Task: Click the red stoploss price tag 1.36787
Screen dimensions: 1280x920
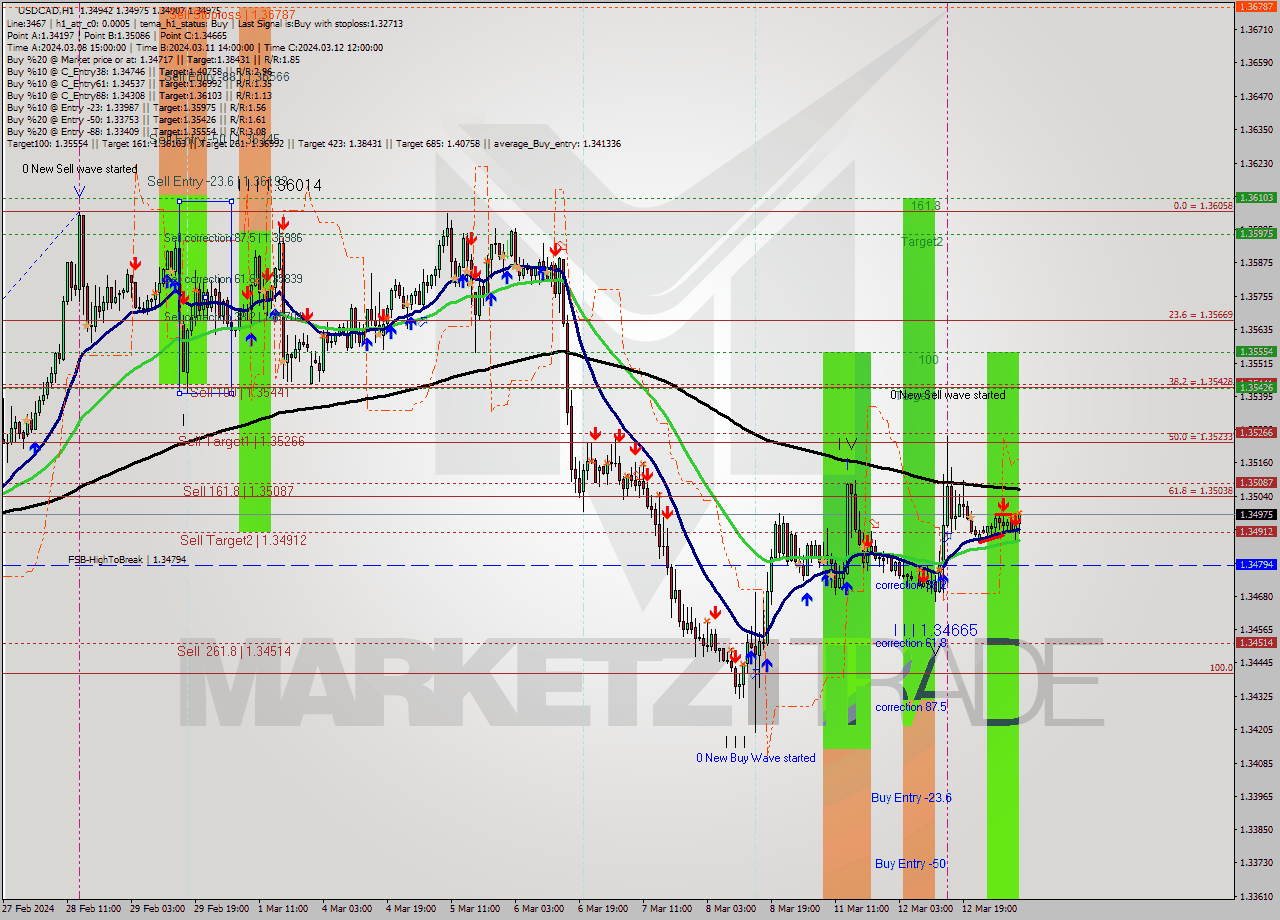Action: (1257, 7)
